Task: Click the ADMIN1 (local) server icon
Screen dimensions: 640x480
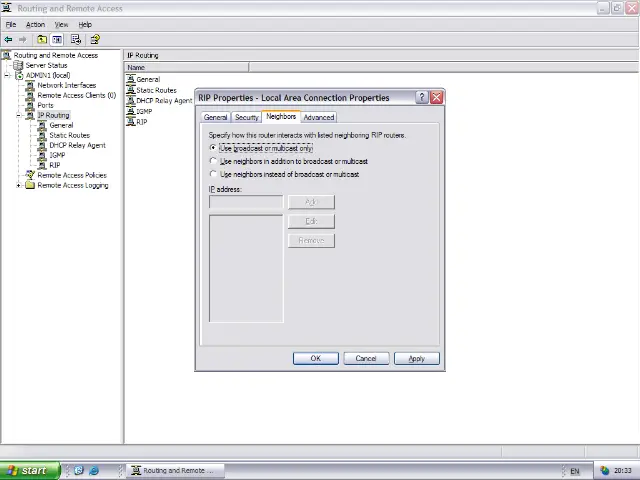Action: [x=19, y=76]
